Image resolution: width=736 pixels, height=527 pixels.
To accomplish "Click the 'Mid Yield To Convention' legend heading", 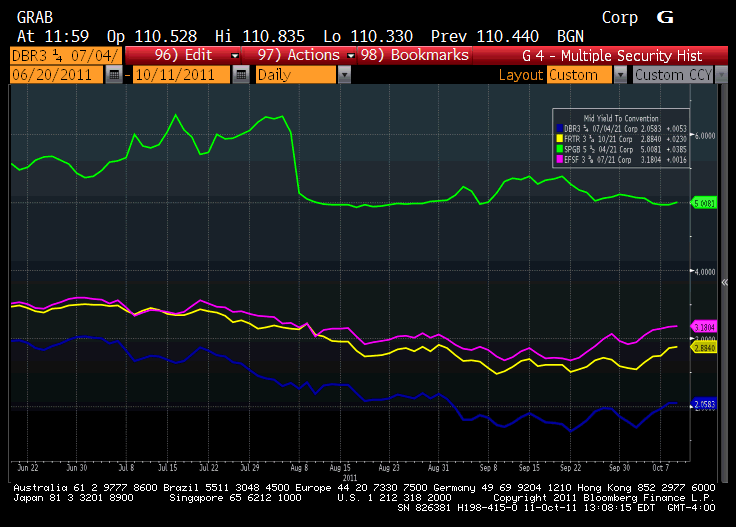I will click(x=621, y=118).
